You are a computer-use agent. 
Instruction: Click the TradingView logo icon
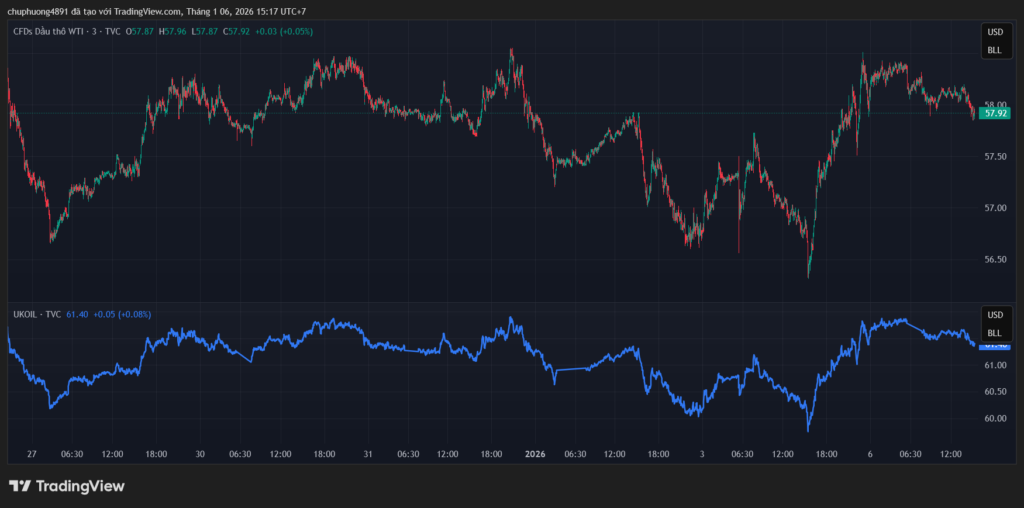click(20, 486)
